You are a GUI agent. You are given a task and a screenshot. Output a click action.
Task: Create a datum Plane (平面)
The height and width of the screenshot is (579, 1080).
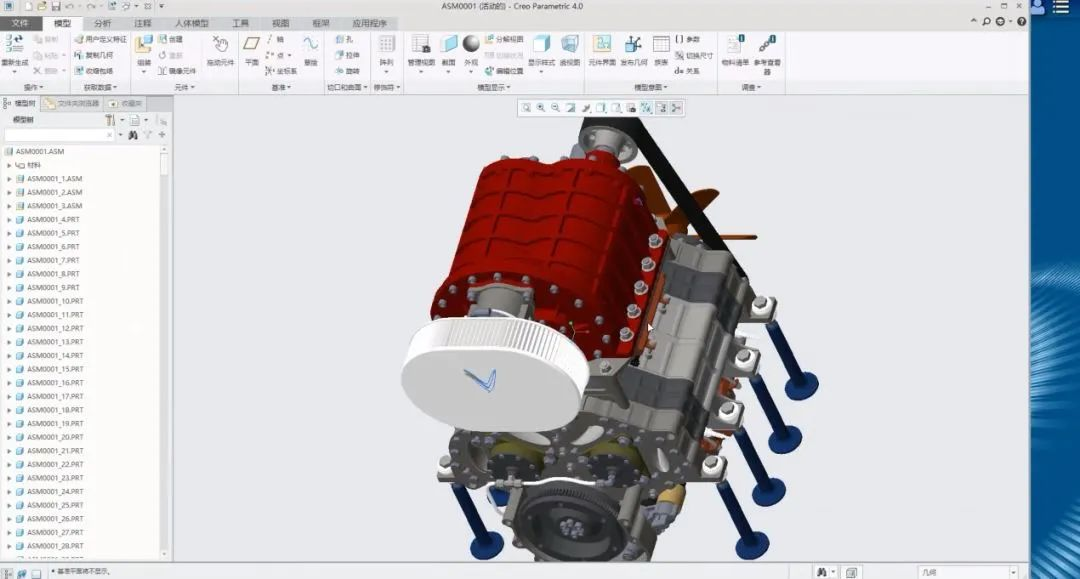click(251, 46)
